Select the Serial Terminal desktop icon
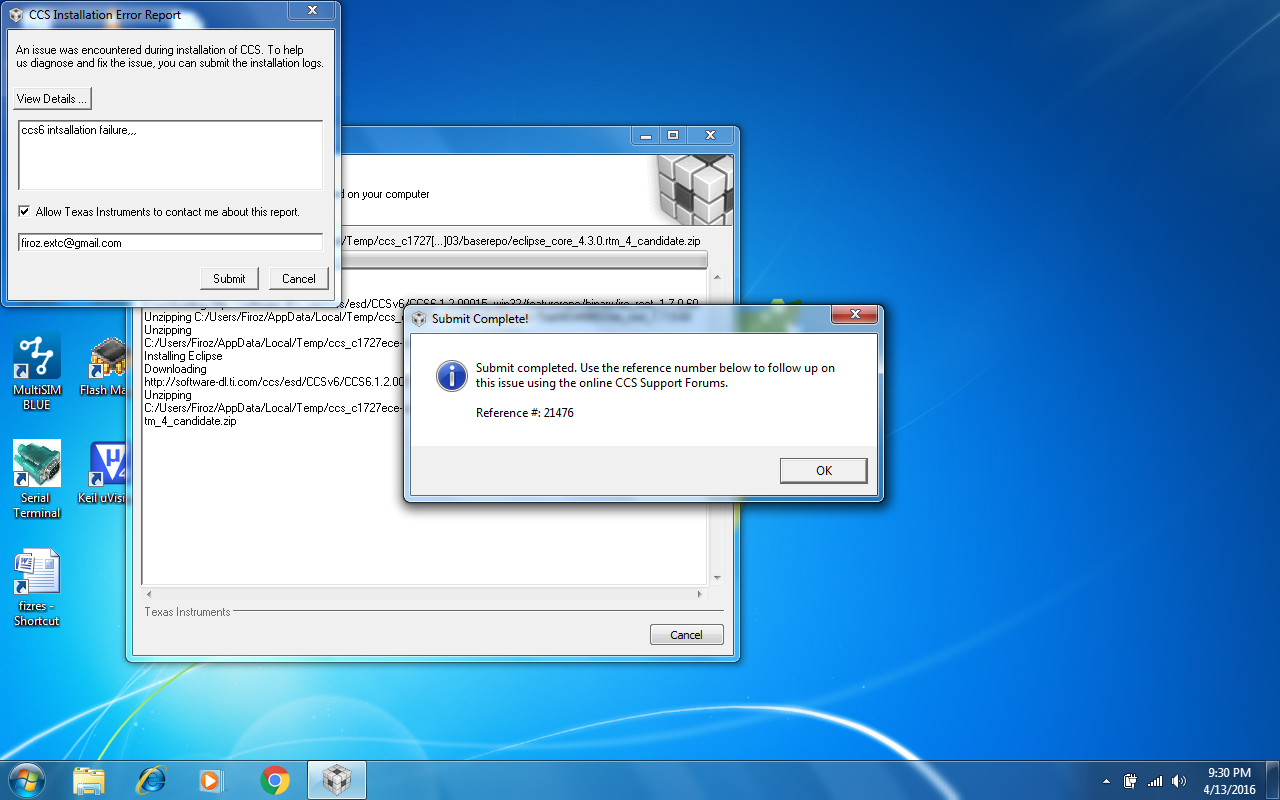This screenshot has width=1280, height=800. 37,480
